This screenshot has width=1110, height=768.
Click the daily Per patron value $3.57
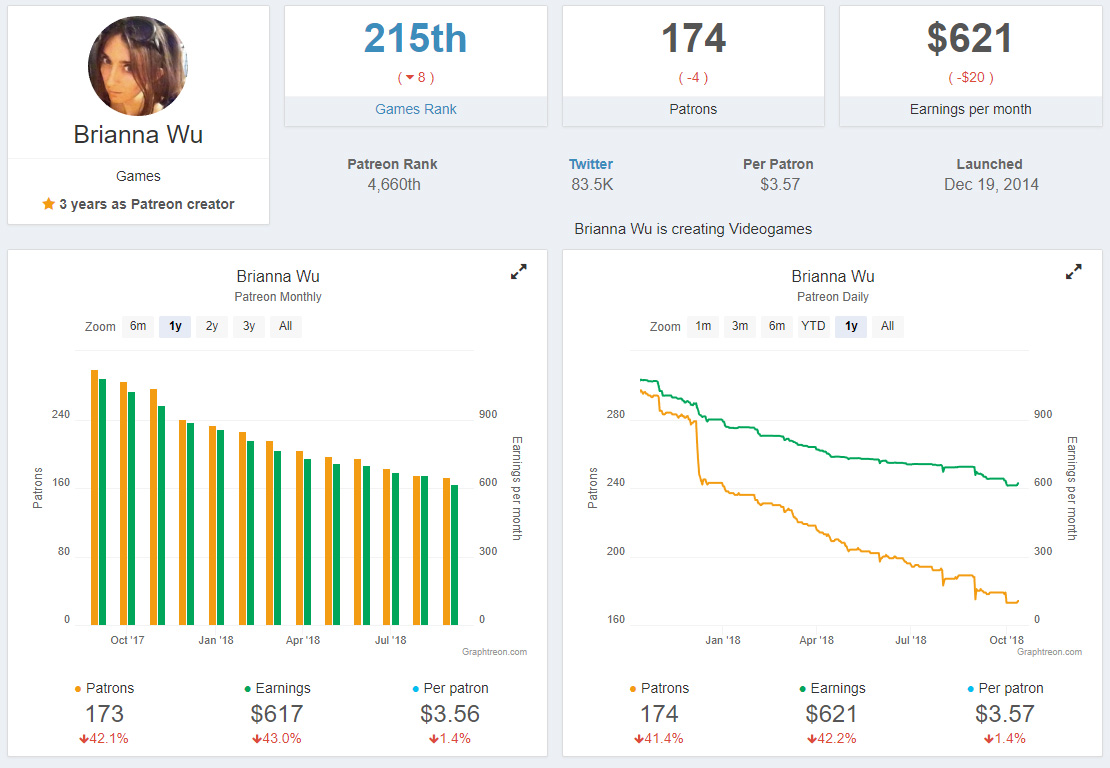(1005, 713)
